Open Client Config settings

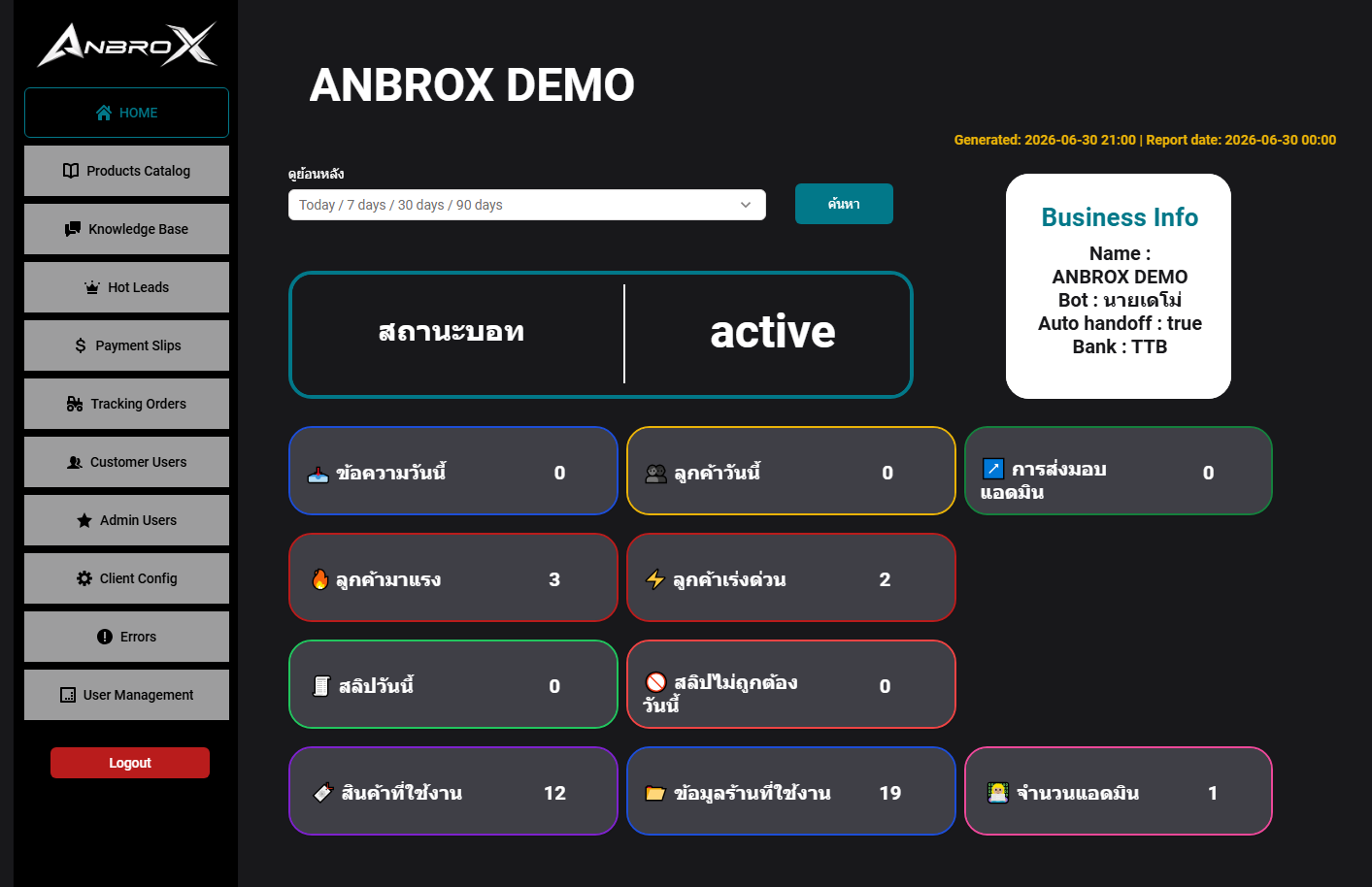[x=126, y=578]
